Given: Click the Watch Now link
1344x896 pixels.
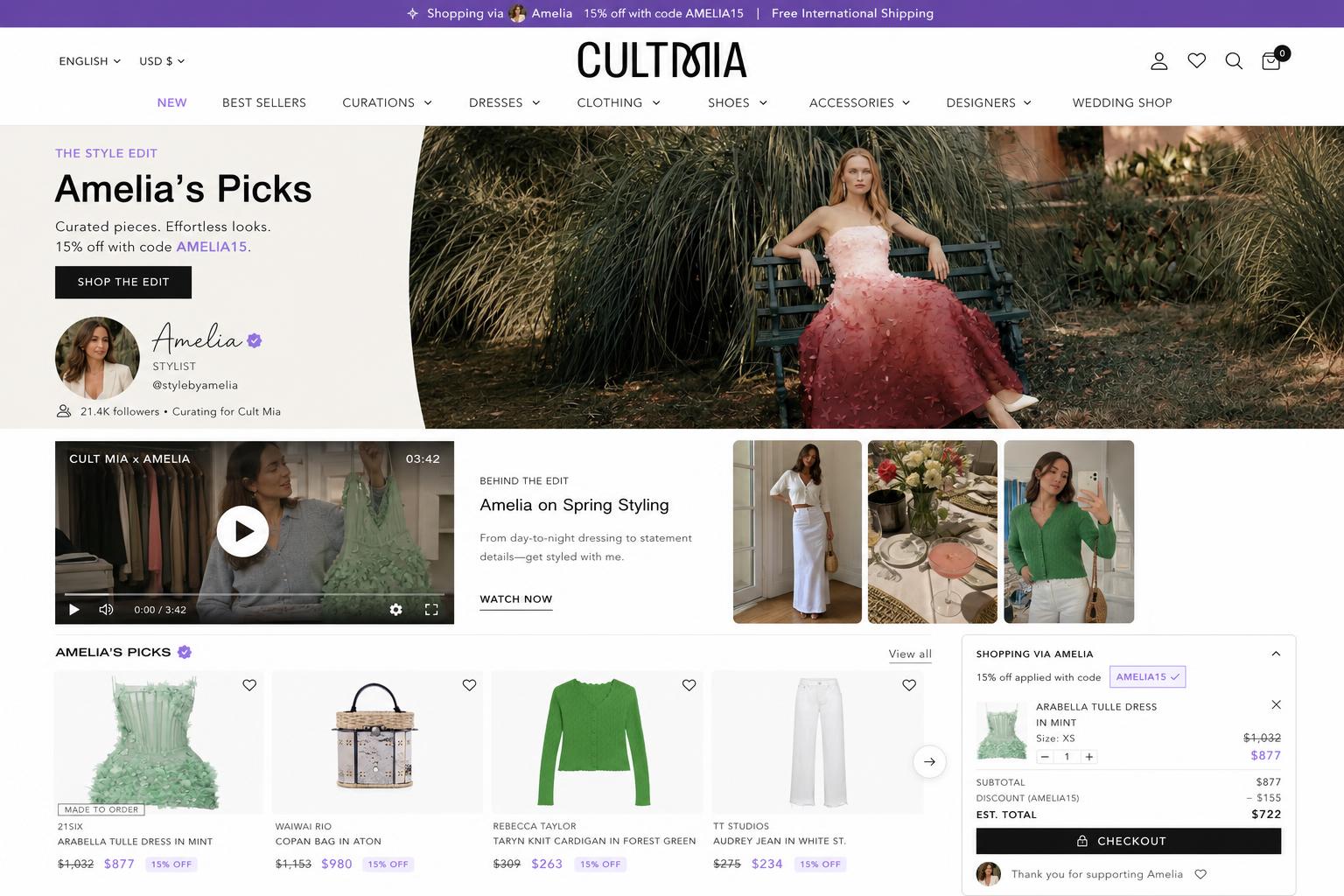Looking at the screenshot, I should [x=516, y=599].
